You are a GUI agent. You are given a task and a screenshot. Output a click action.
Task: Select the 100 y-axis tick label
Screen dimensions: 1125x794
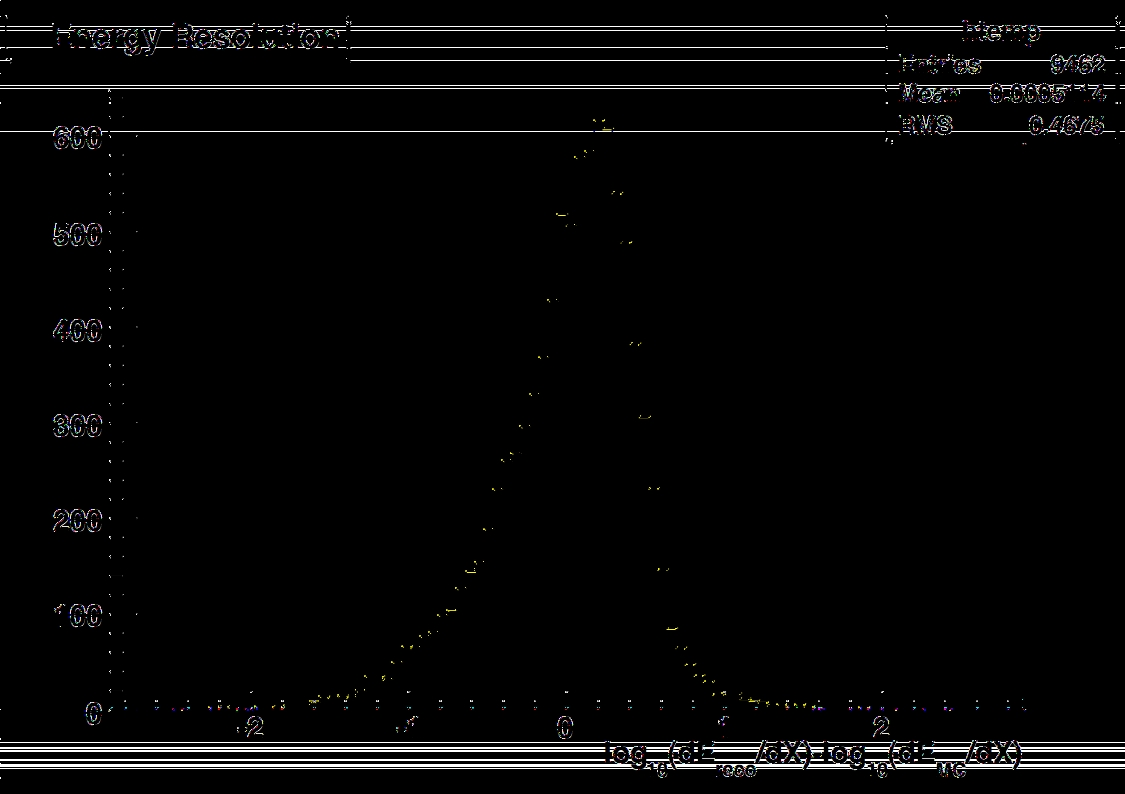(x=76, y=616)
